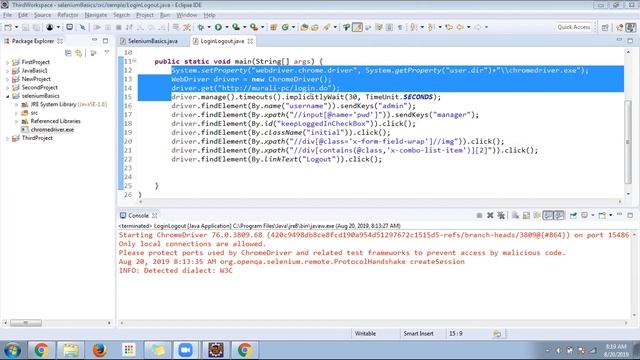Toggle Link with Editor in Package Explorer

click(x=78, y=53)
